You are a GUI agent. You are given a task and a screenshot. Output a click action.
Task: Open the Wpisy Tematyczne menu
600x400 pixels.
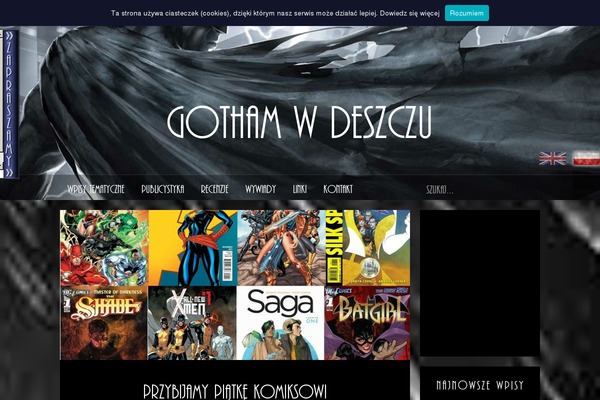(96, 189)
